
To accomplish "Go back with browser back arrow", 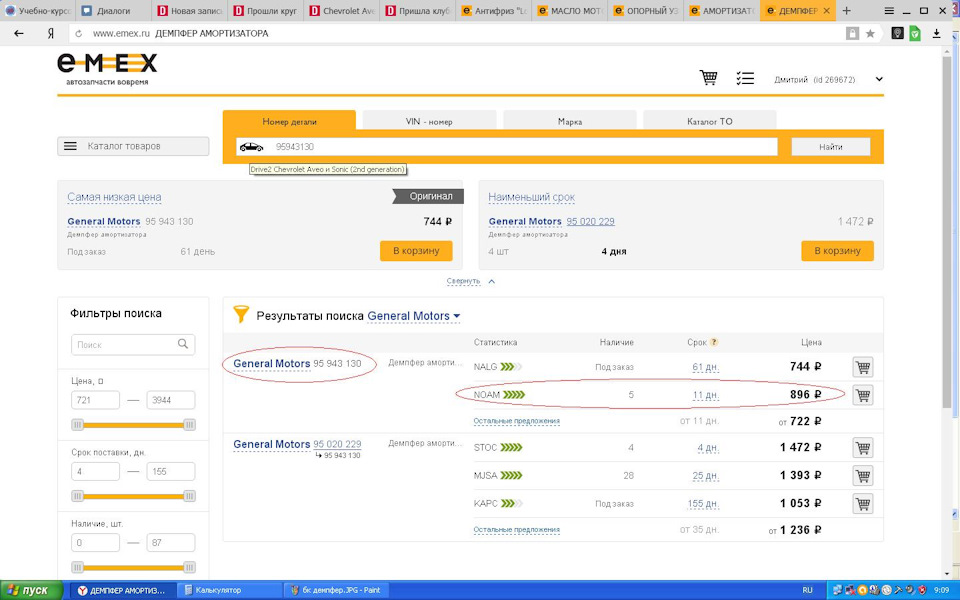I will 19,34.
